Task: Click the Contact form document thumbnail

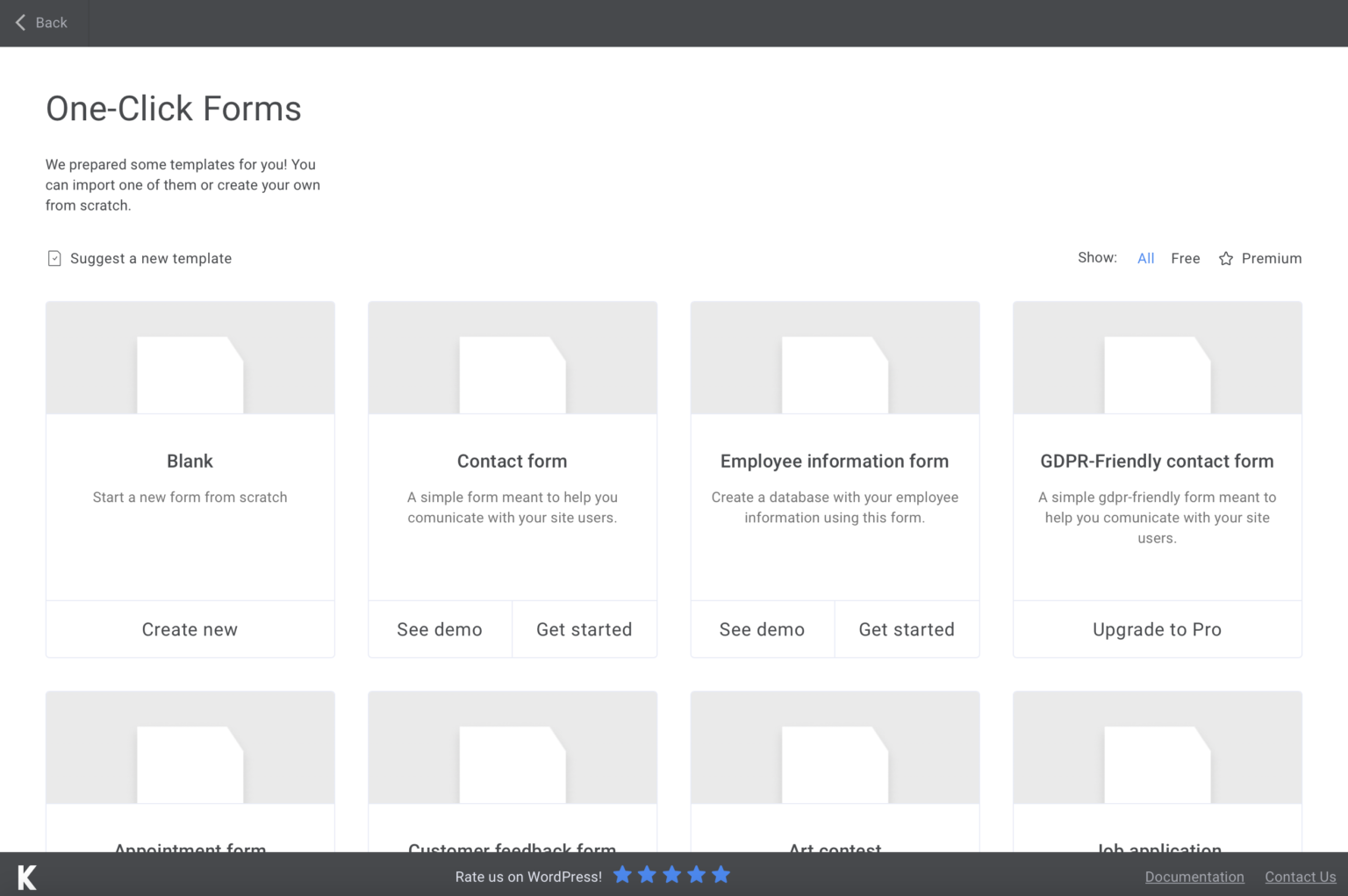Action: point(513,375)
